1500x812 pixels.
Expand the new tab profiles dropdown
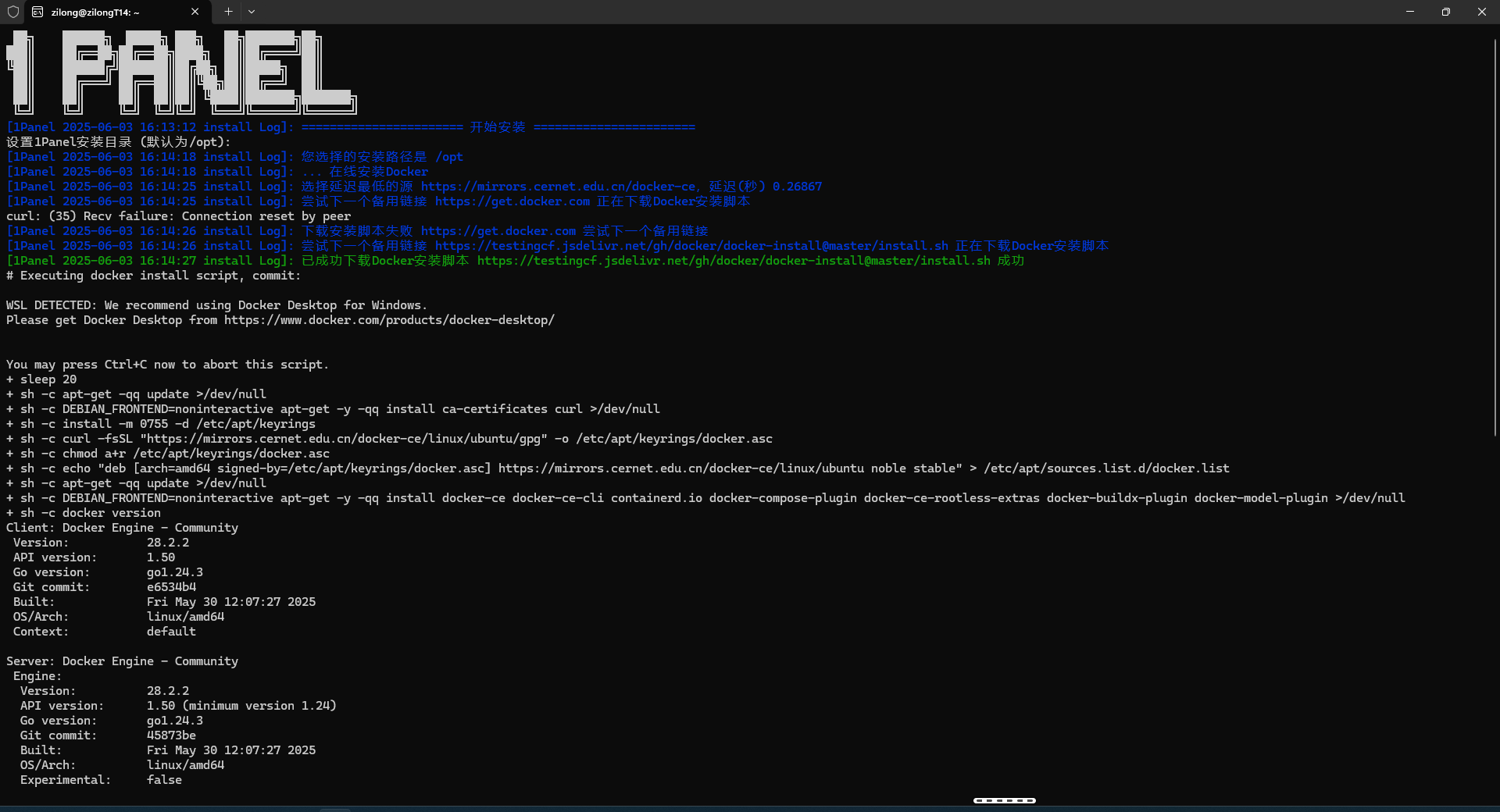[x=252, y=12]
